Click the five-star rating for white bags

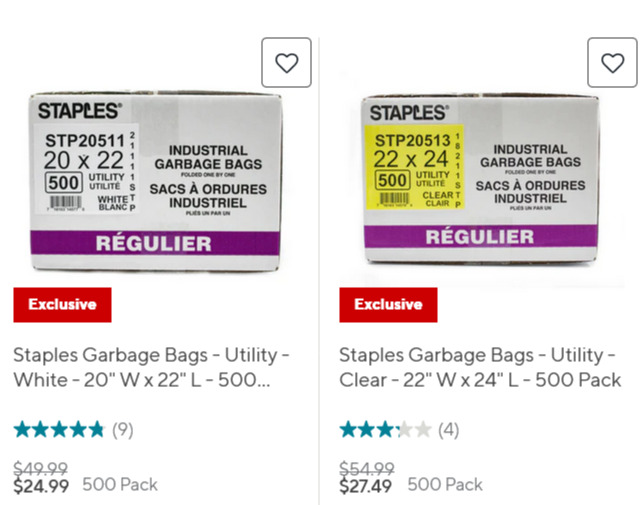click(x=58, y=430)
